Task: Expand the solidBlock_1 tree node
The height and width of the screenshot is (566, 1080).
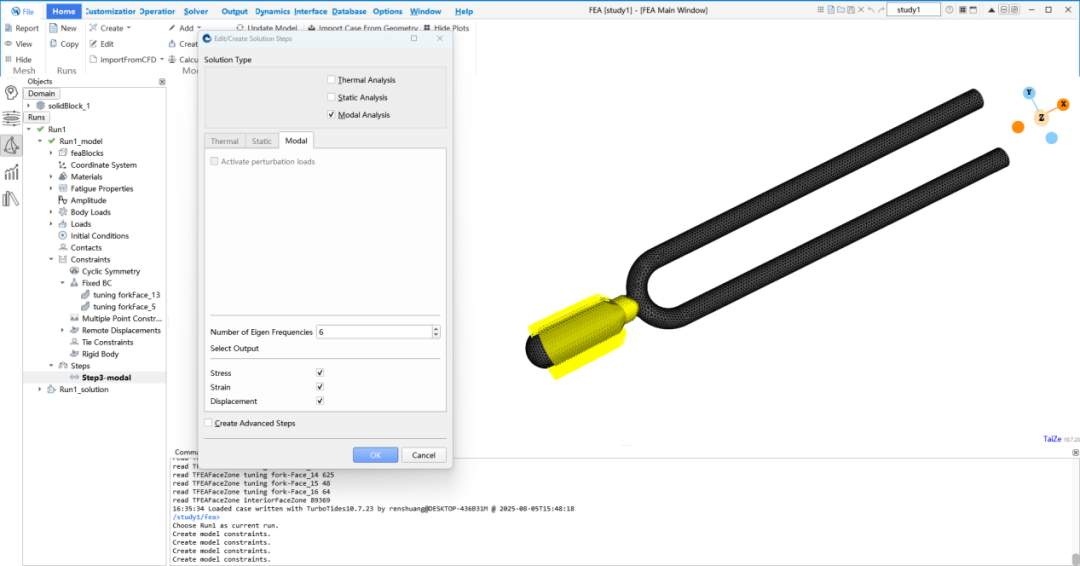Action: click(28, 106)
